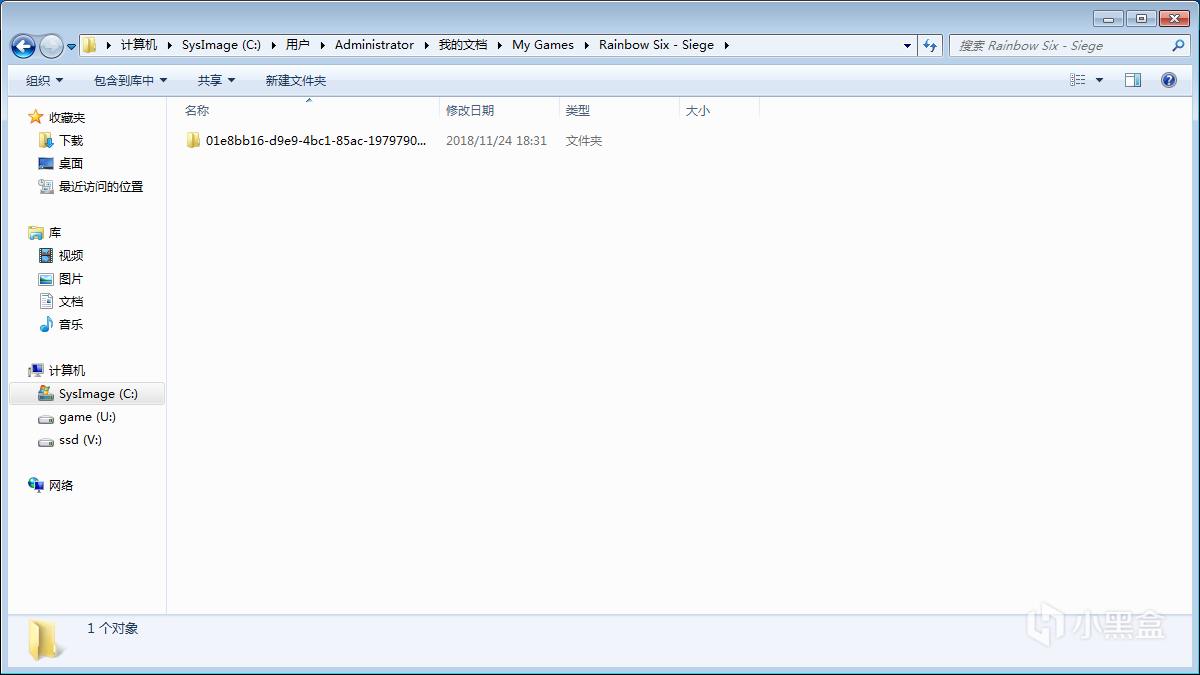Sort by the 修改日期 column header
Viewport: 1200px width, 675px height.
click(470, 111)
